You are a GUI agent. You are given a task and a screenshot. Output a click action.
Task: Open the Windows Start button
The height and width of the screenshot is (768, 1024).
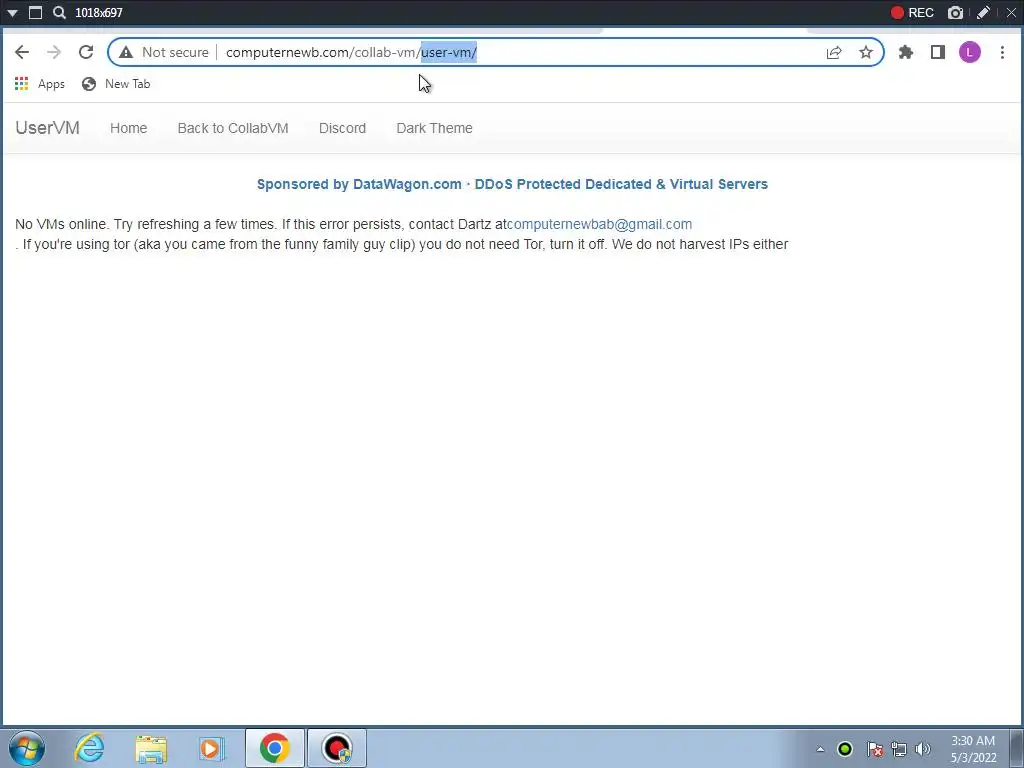coord(27,748)
